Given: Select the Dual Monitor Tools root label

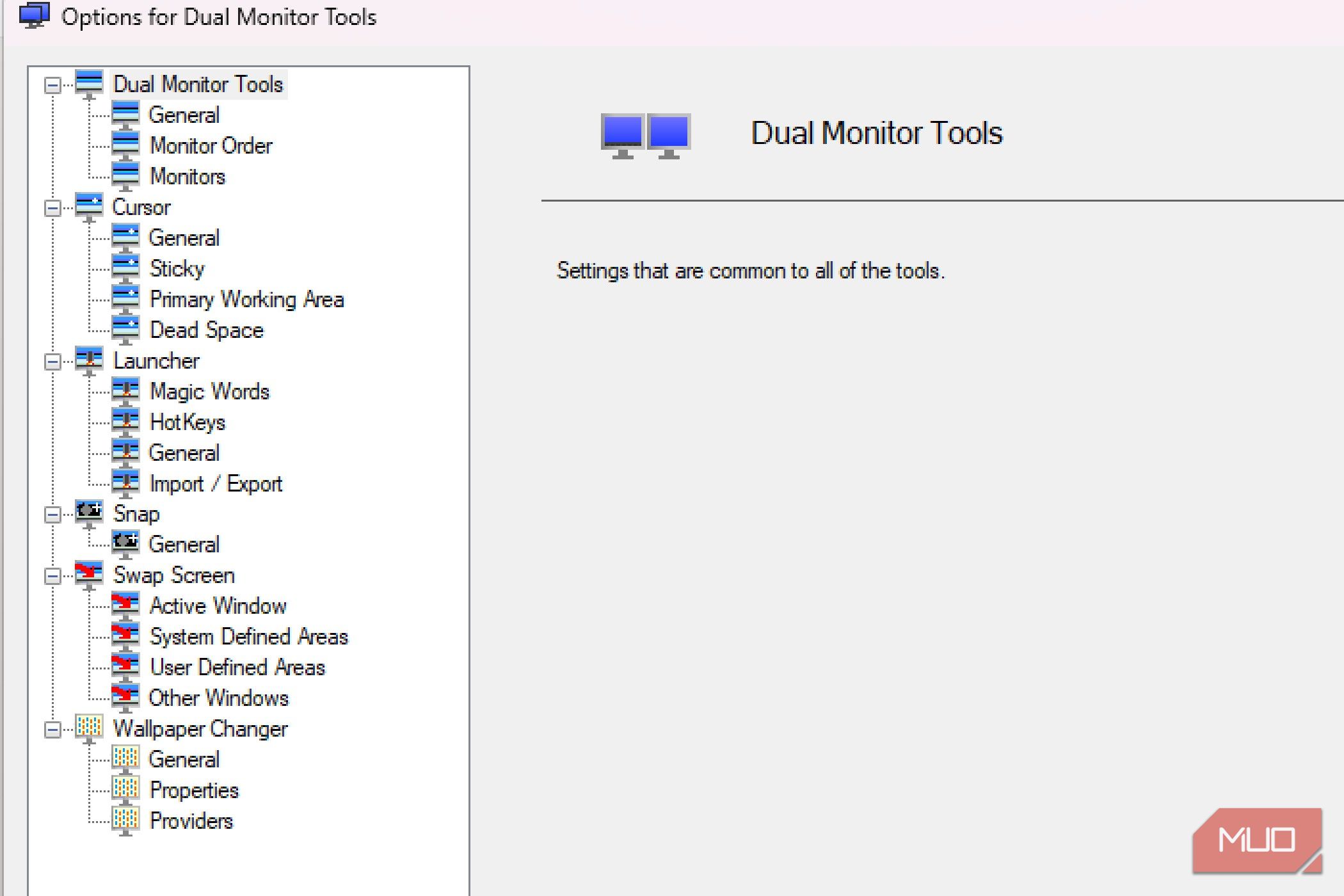Looking at the screenshot, I should (198, 84).
